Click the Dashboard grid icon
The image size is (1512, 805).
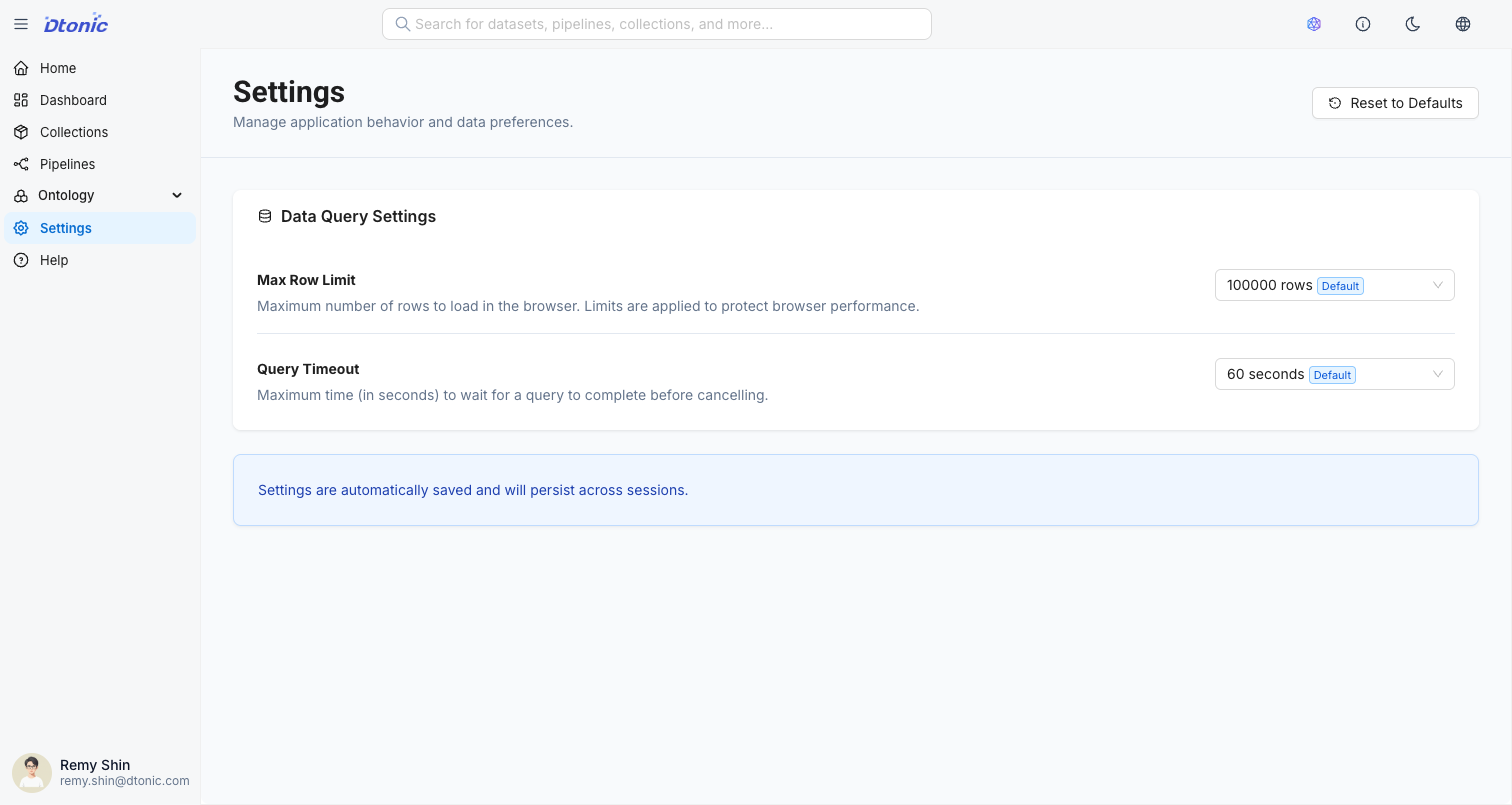pos(21,100)
